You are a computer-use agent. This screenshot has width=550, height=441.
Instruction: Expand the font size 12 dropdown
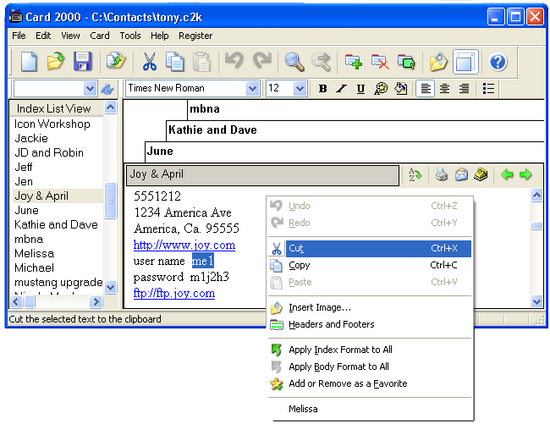300,88
